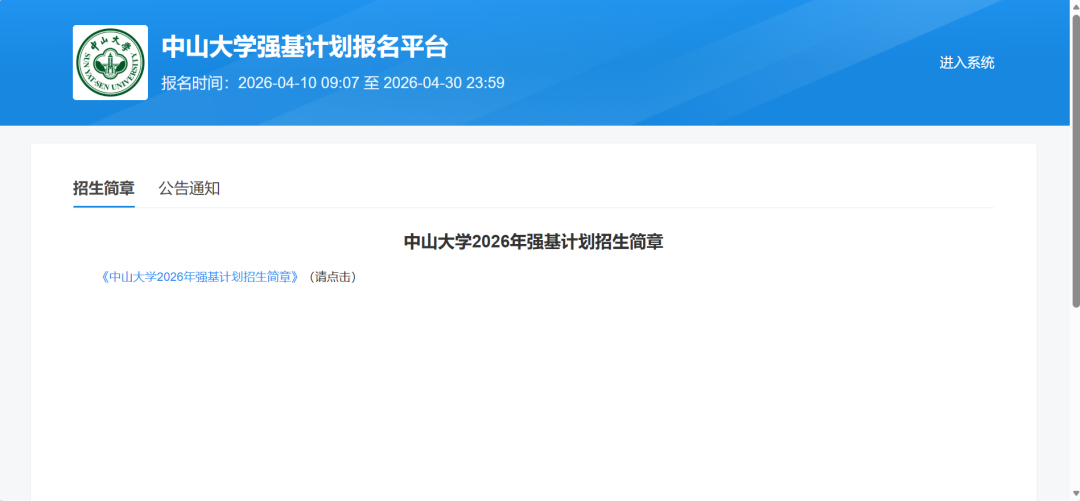Click the 中山大学强基计划报名平台 title
This screenshot has width=1080, height=501.
click(x=305, y=48)
